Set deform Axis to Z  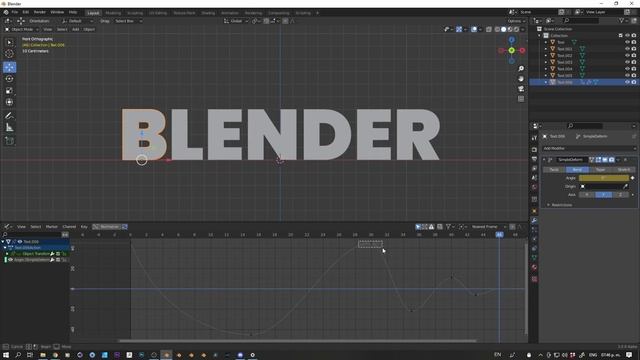coord(621,195)
